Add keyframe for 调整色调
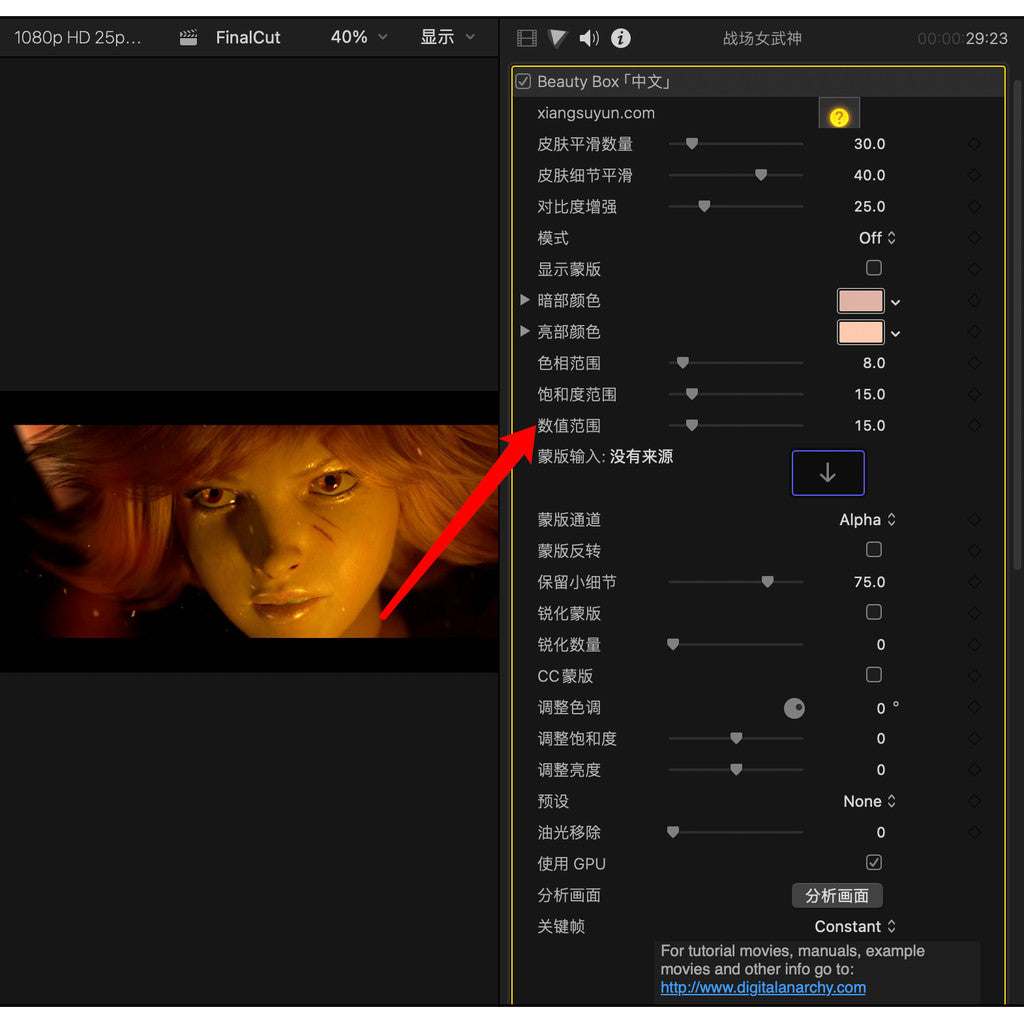Viewport: 1024px width, 1024px height. 974,707
